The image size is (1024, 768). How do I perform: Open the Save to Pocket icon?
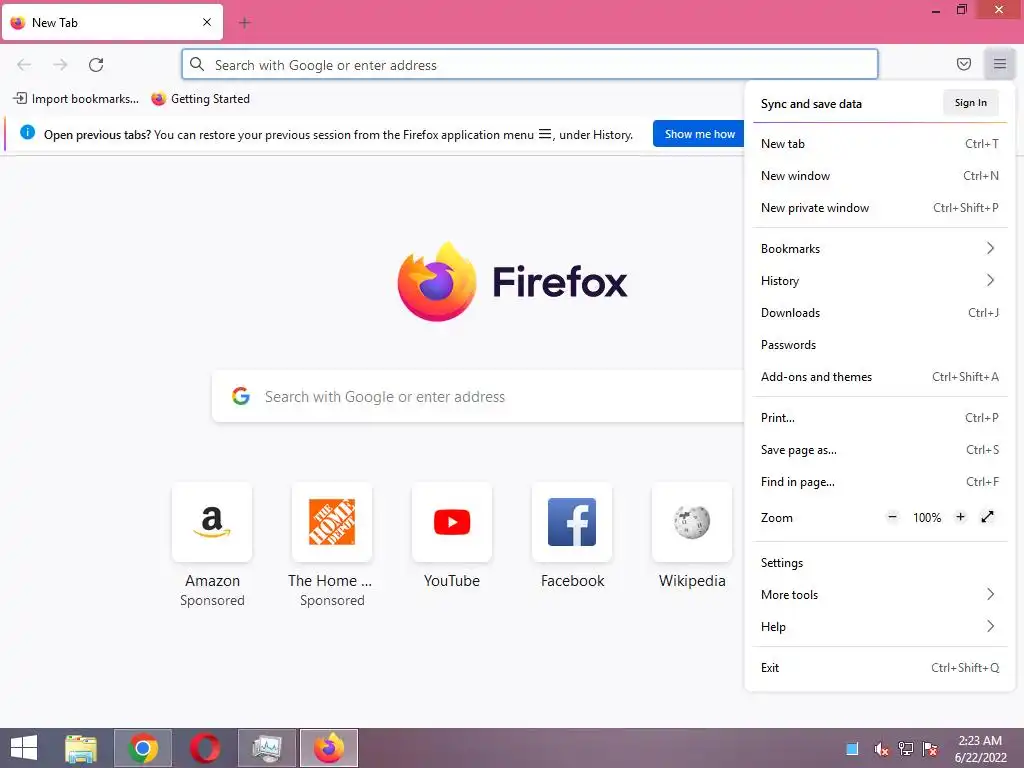coord(964,64)
